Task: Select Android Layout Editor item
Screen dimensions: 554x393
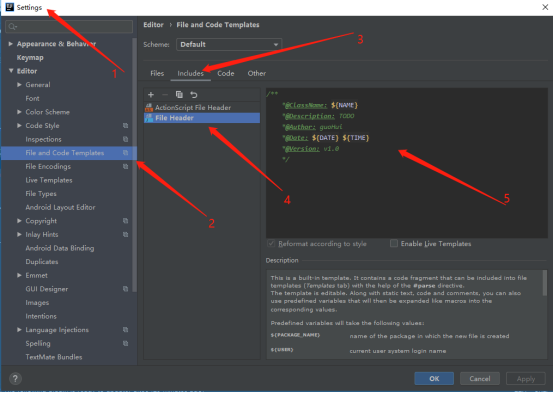Action: click(x=60, y=207)
